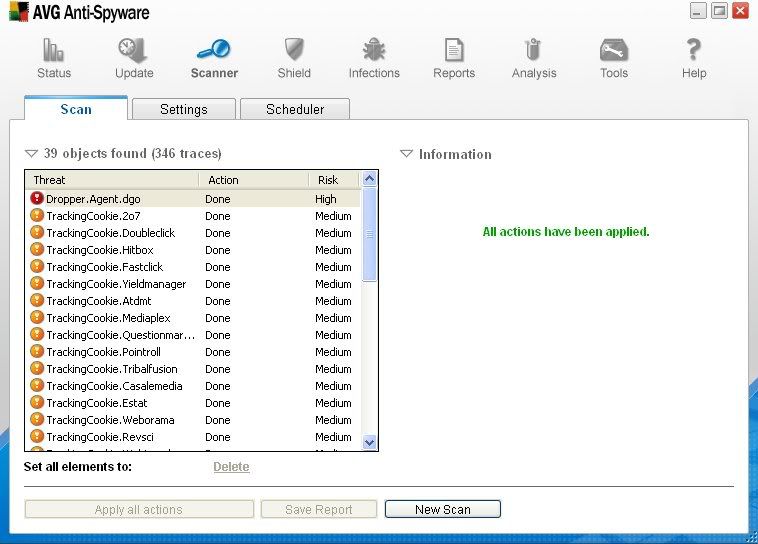Sort the list by Risk column header
Image resolution: width=758 pixels, height=544 pixels.
tap(328, 180)
